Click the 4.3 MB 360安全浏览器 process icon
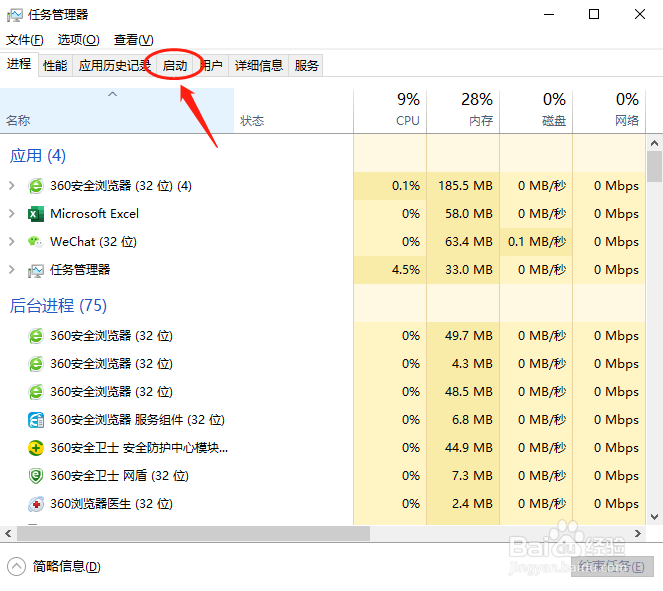The width and height of the screenshot is (663, 591). coord(36,364)
